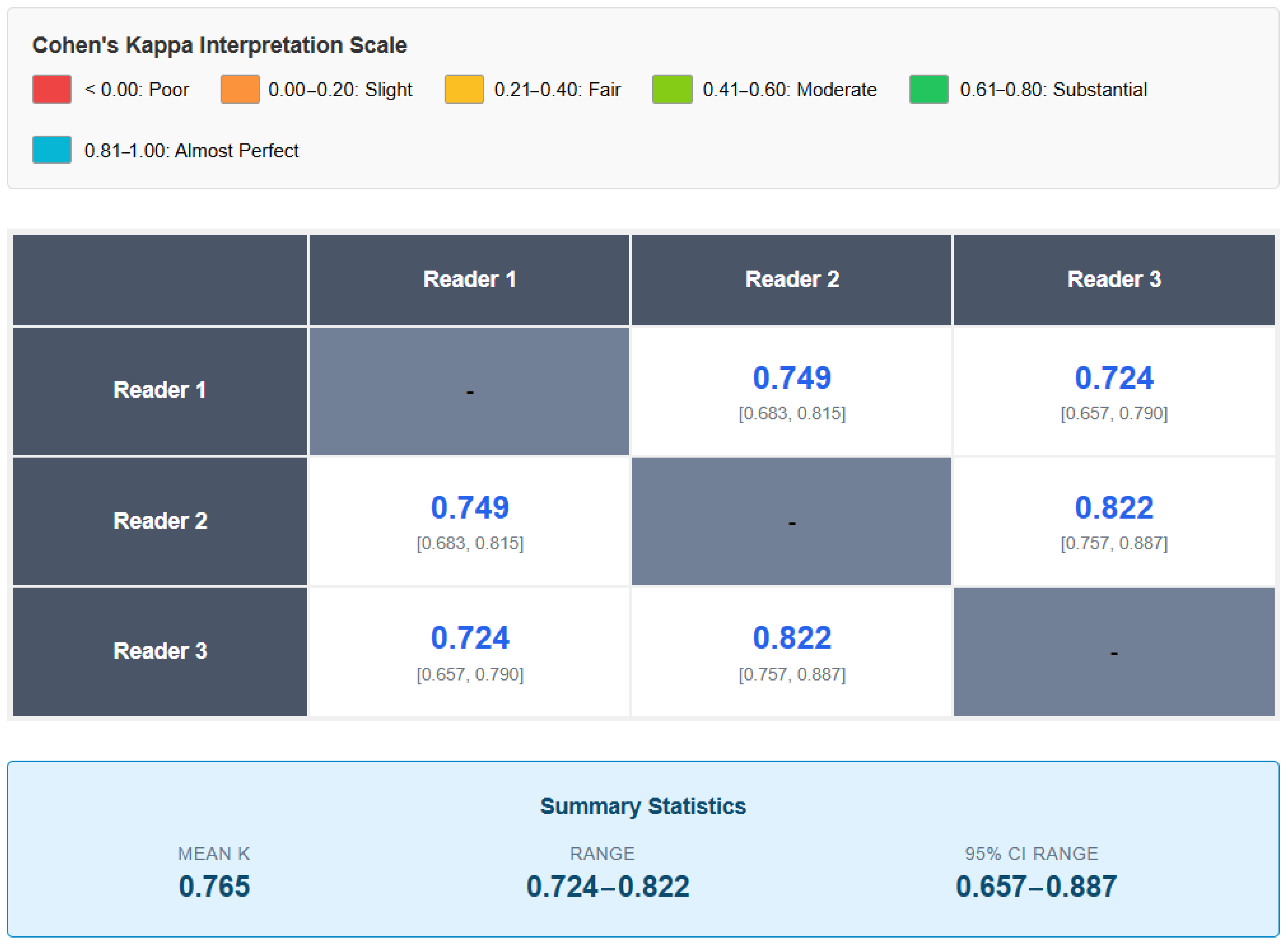This screenshot has height=945, width=1288.
Task: Select the green Substantial legend swatch
Action: pos(928,89)
